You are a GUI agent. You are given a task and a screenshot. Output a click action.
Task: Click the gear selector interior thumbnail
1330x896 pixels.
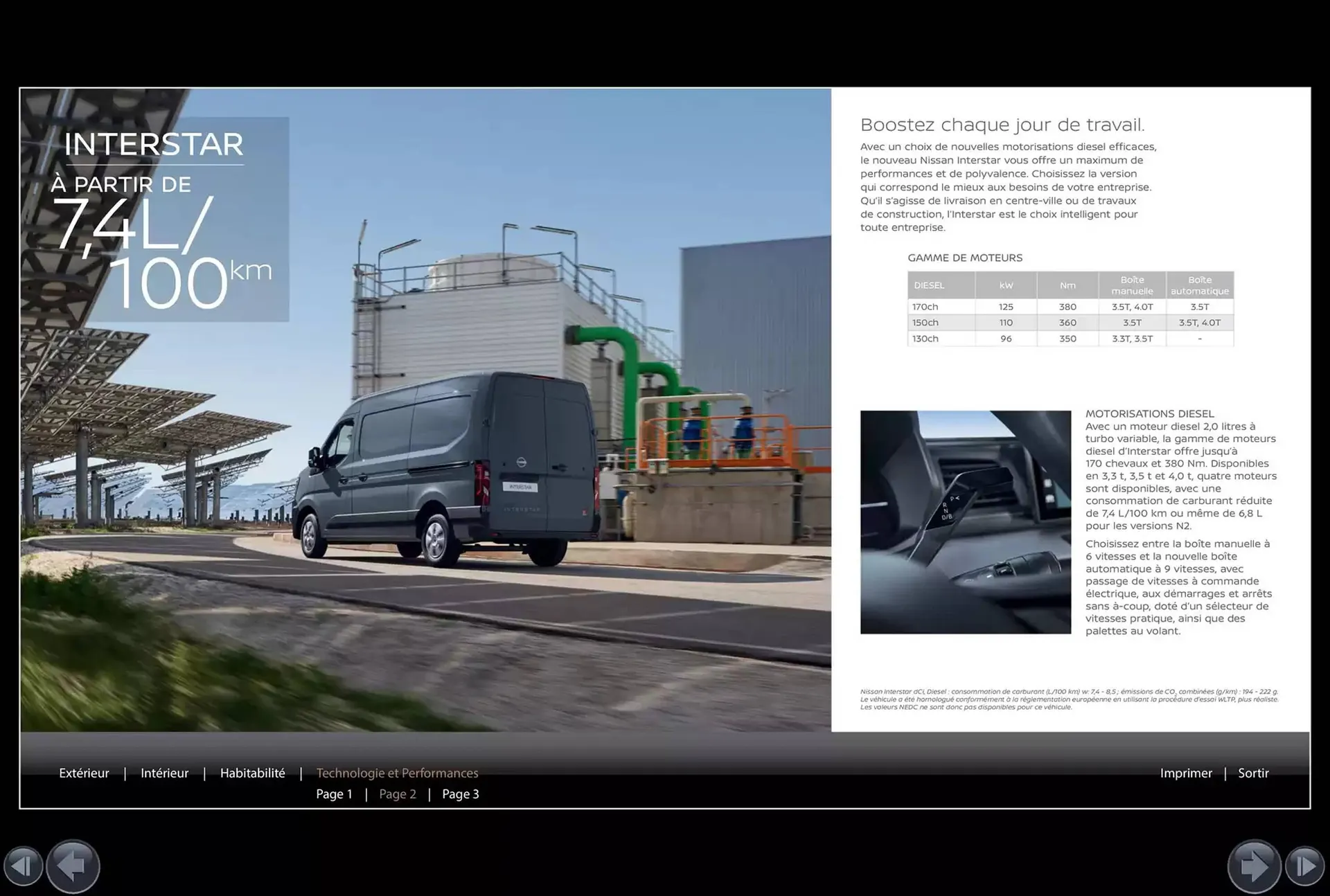(965, 522)
